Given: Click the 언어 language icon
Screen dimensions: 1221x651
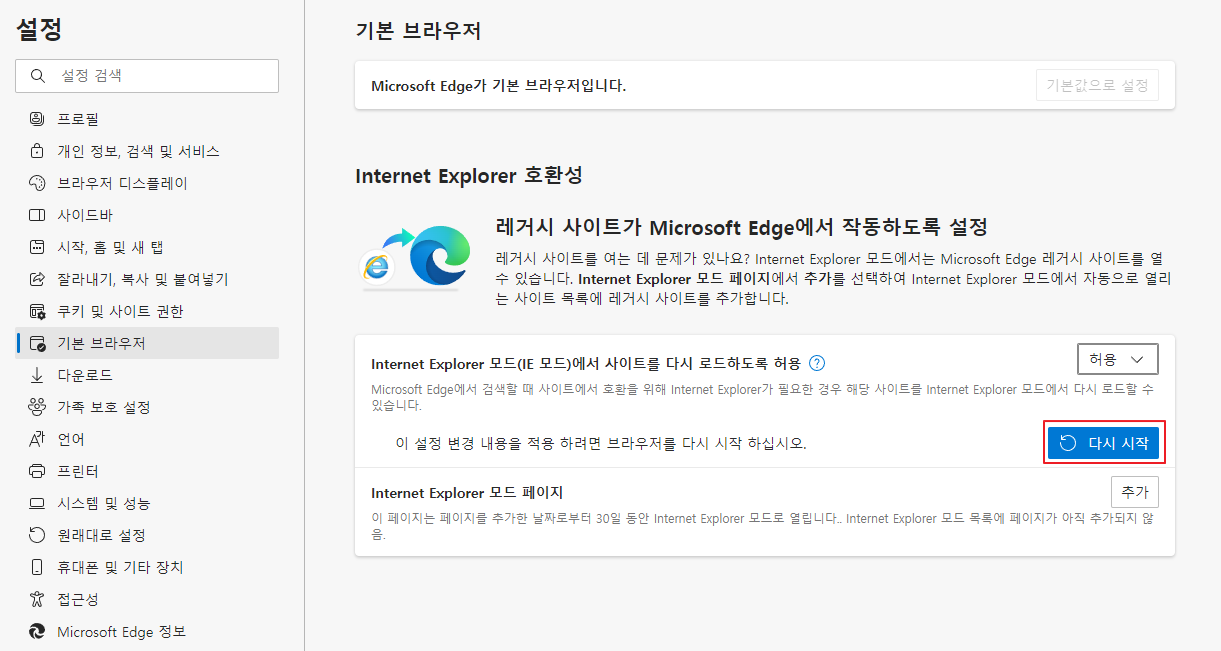Looking at the screenshot, I should [x=38, y=439].
